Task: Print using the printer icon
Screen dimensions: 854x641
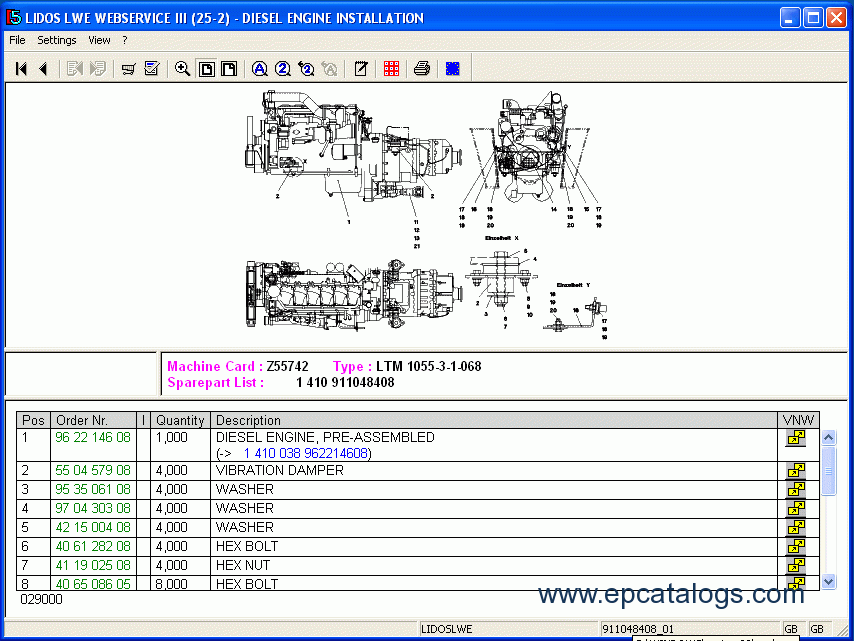Action: (x=422, y=69)
